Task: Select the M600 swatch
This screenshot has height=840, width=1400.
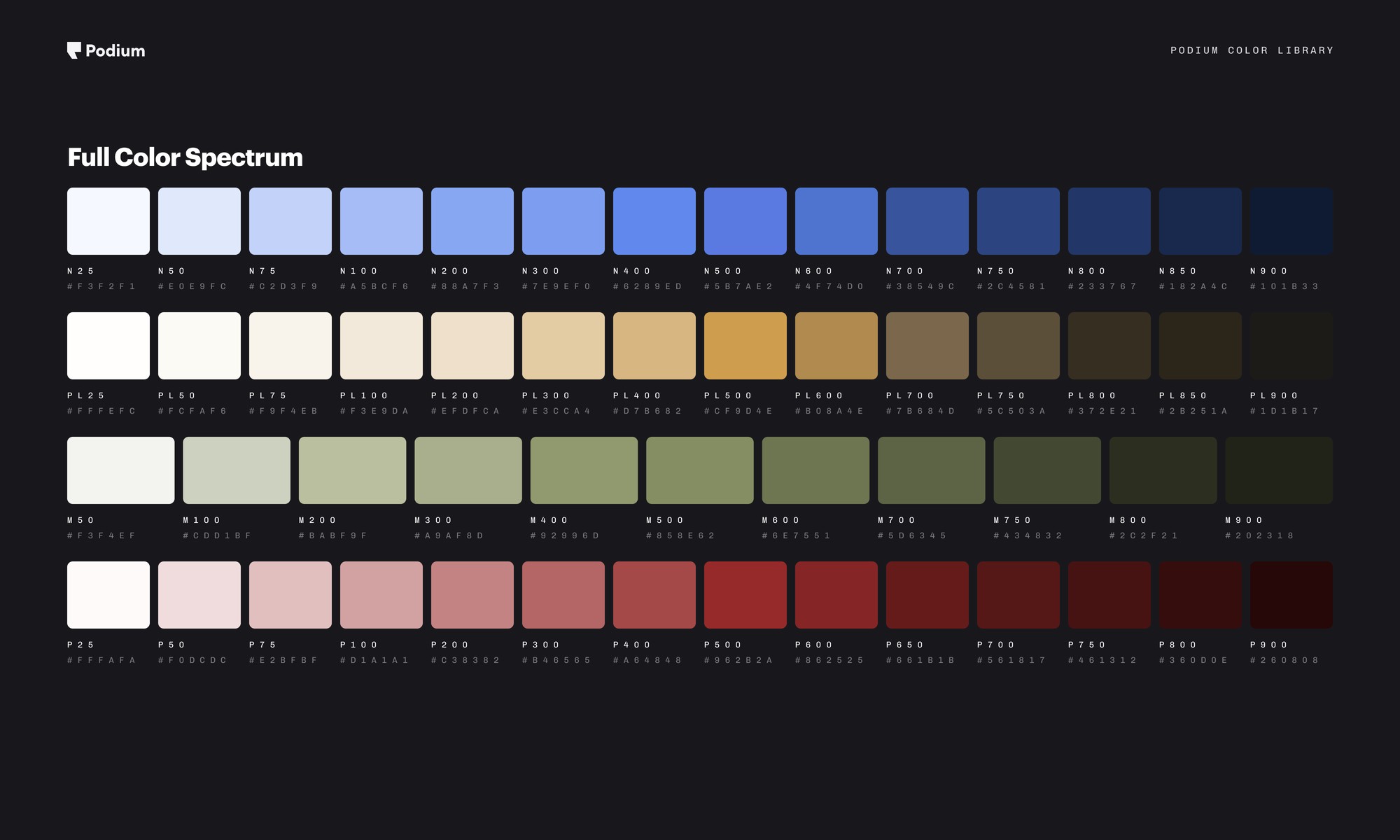Action: pyautogui.click(x=815, y=470)
